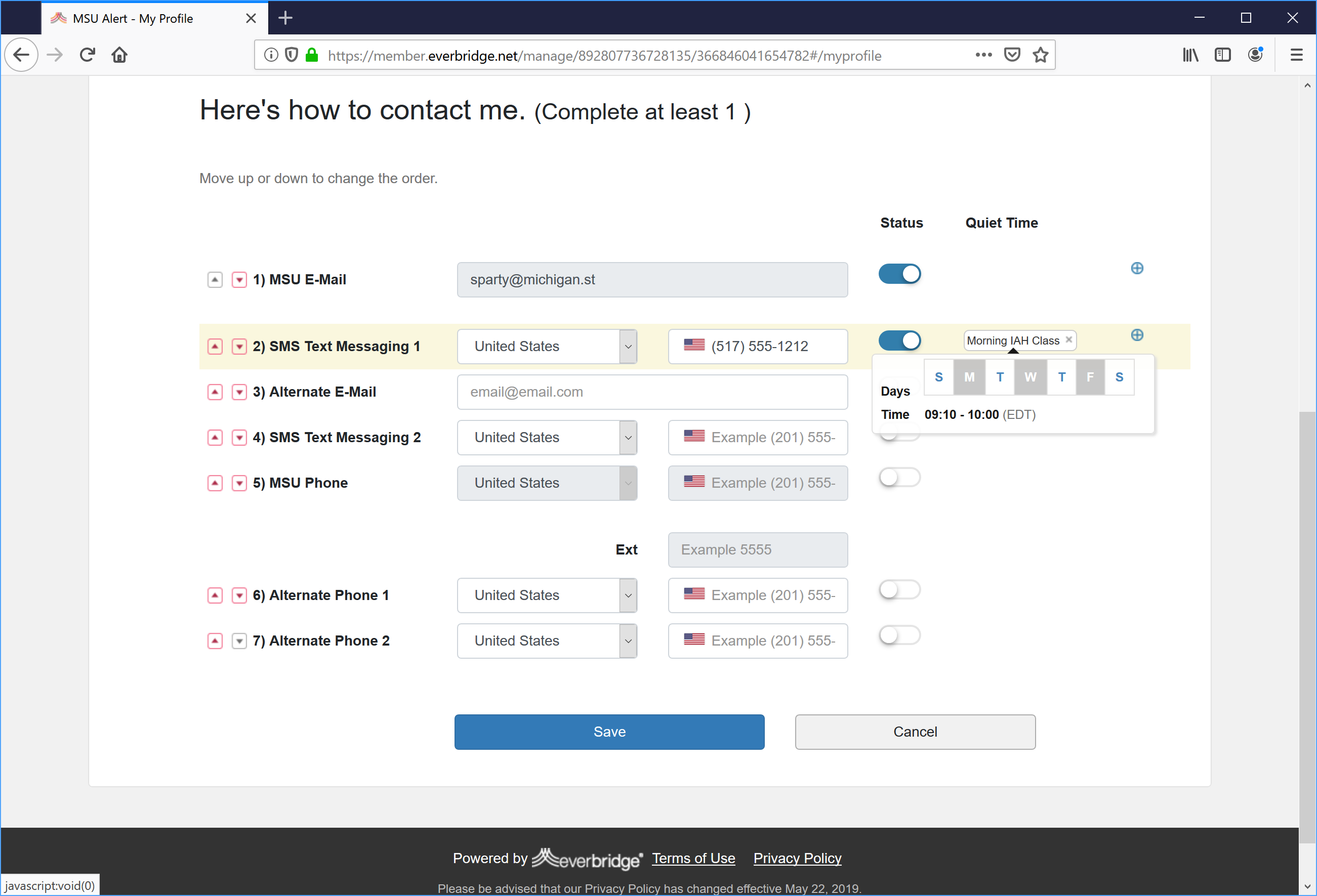
Task: Move Alternate E-Mail down arrow
Action: click(x=239, y=392)
